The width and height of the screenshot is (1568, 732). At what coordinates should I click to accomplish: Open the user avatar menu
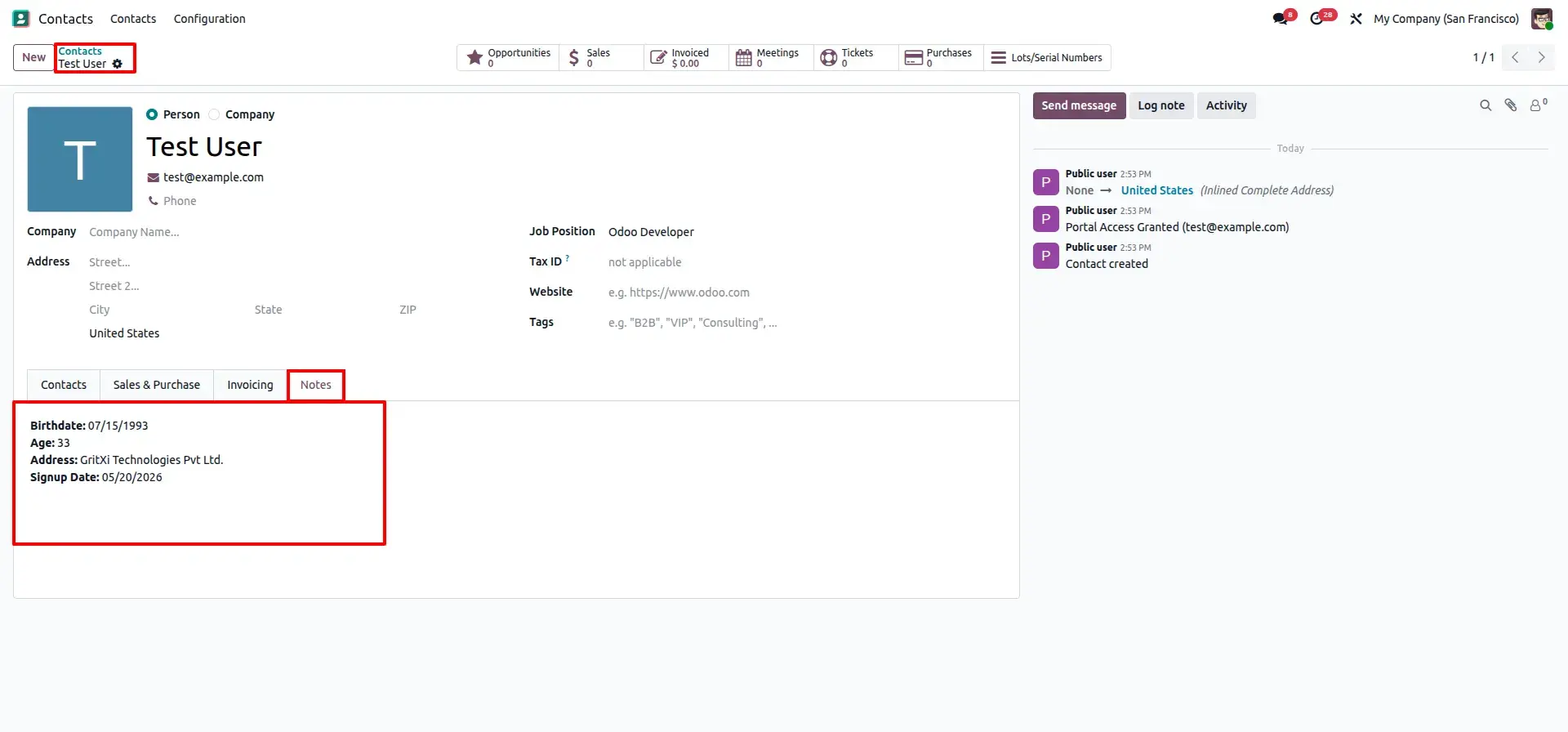(x=1541, y=18)
